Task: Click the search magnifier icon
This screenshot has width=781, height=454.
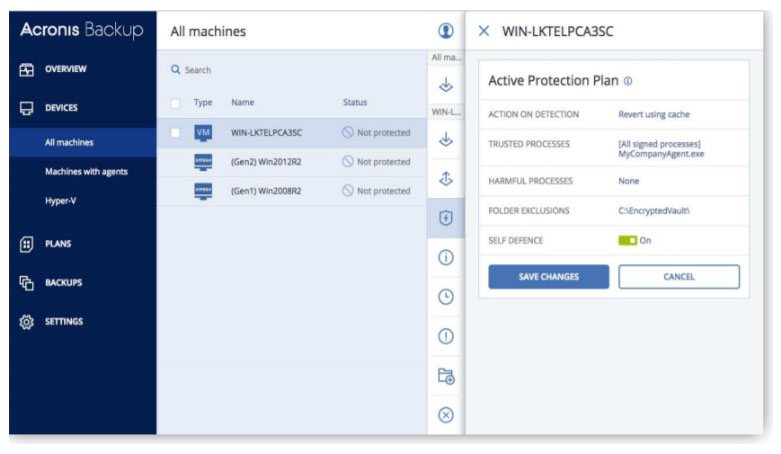Action: [175, 70]
